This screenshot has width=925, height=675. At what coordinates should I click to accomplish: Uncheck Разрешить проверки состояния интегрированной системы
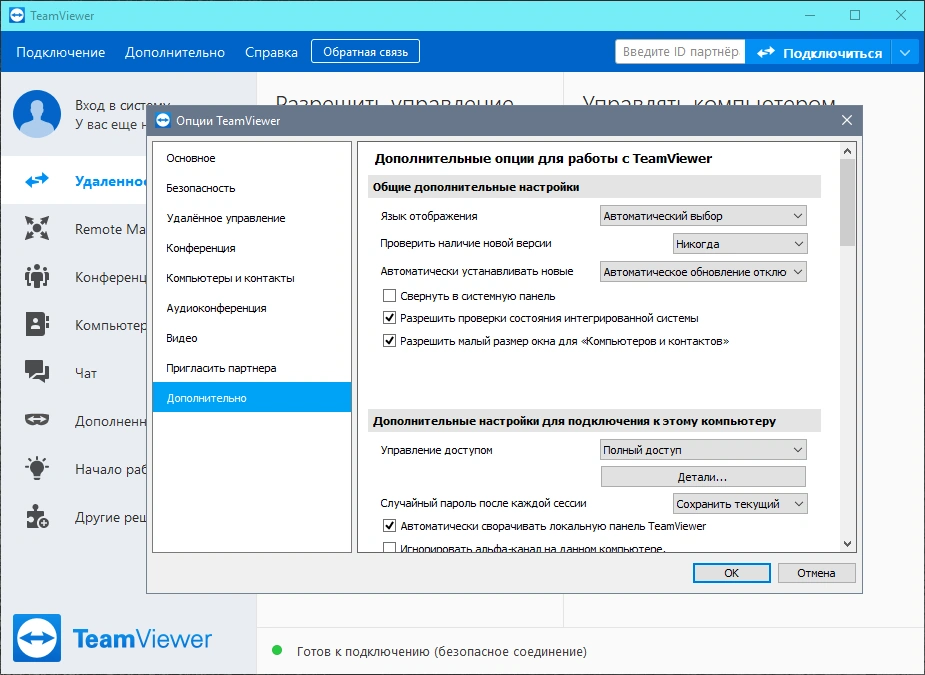[x=389, y=318]
